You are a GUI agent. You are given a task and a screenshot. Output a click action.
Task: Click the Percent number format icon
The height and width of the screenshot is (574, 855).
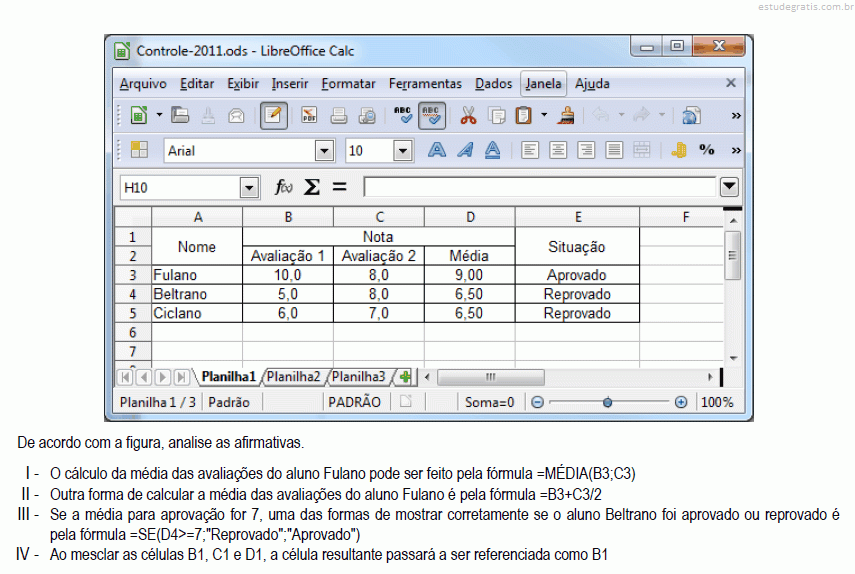[x=707, y=150]
